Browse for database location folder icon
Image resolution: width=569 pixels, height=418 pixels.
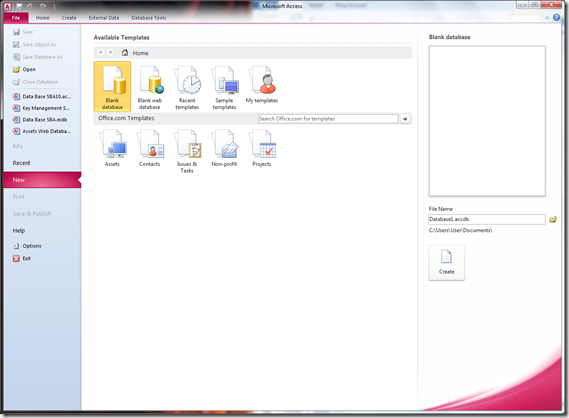tap(553, 219)
